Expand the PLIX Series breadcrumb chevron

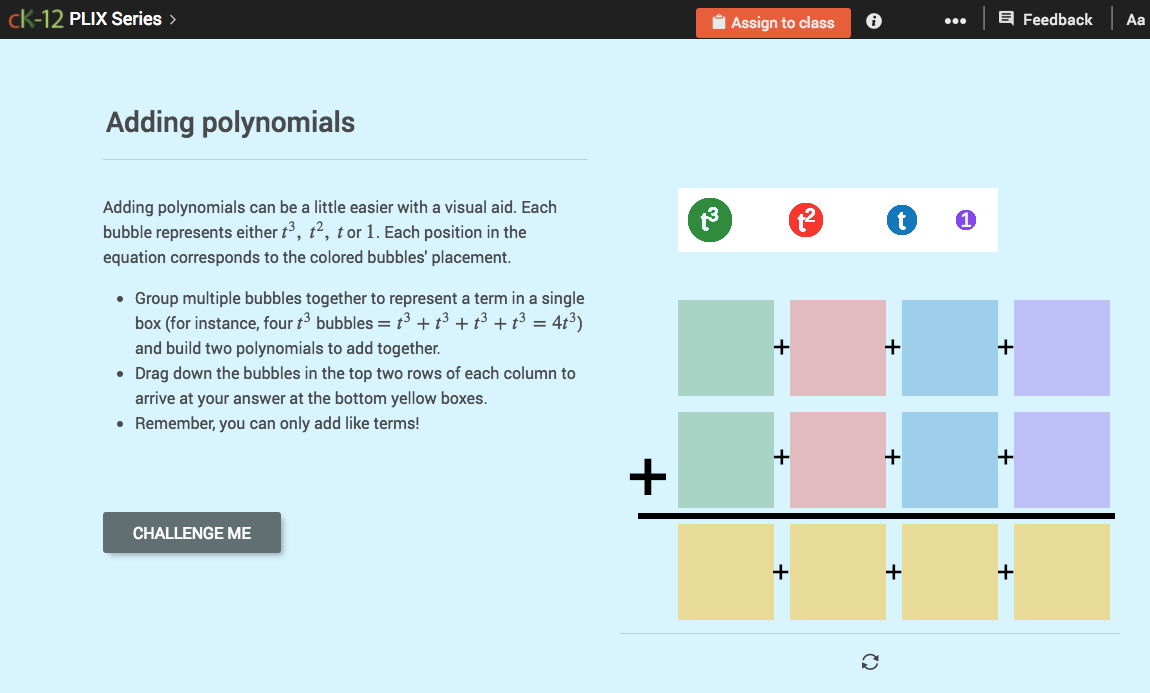coord(172,18)
